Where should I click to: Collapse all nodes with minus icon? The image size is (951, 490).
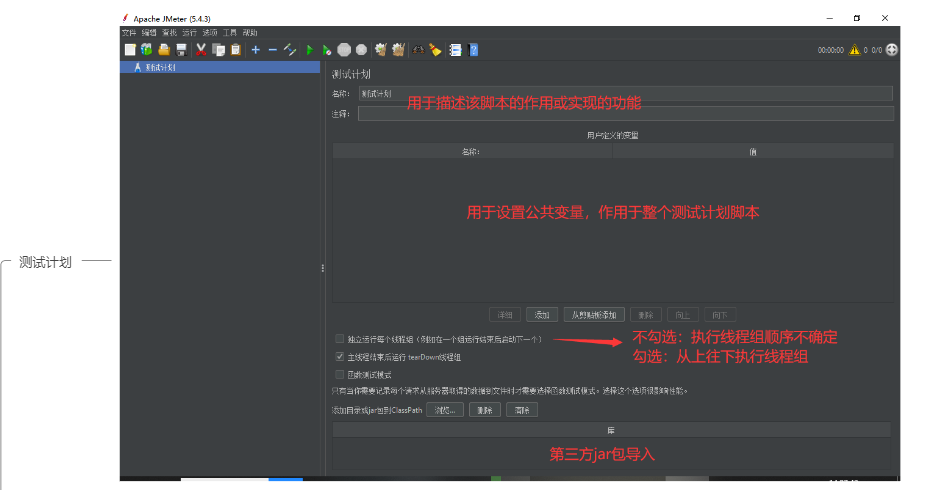(272, 50)
